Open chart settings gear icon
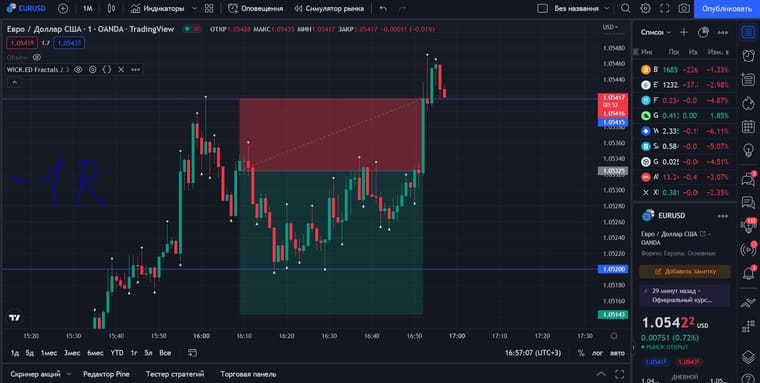Image resolution: width=760 pixels, height=383 pixels. point(645,8)
